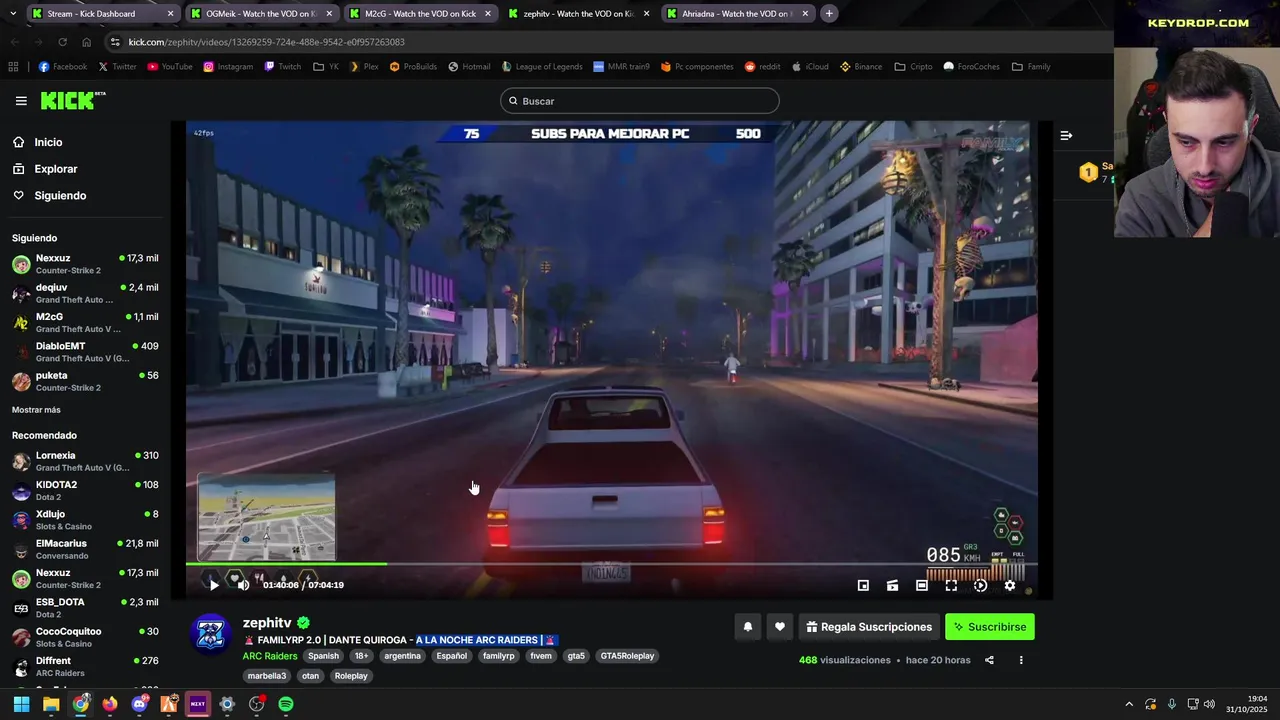Viewport: 1280px width, 720px height.
Task: Select the marbella3 tag
Action: (x=267, y=676)
